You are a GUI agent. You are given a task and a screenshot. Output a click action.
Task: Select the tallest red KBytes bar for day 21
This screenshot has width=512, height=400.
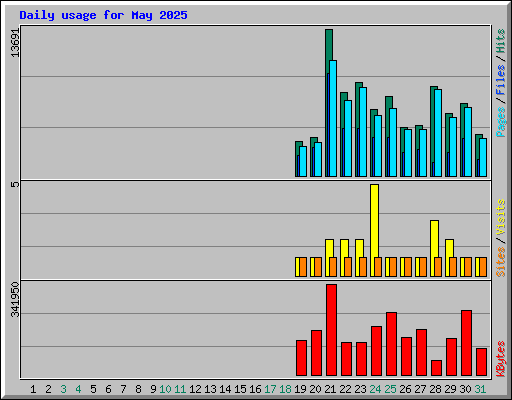click(331, 330)
